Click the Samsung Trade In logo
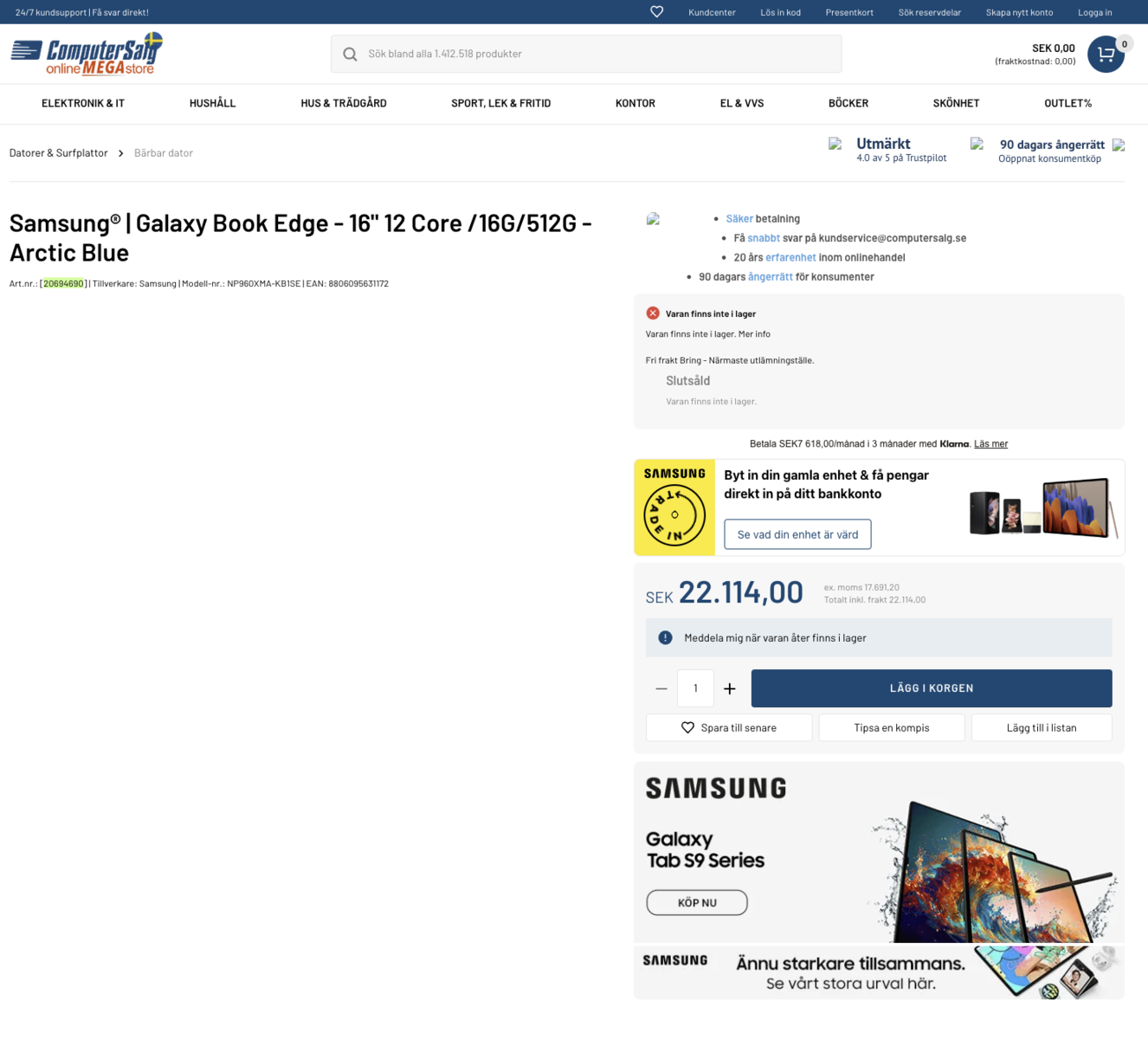The width and height of the screenshot is (1148, 1039). pyautogui.click(x=674, y=507)
